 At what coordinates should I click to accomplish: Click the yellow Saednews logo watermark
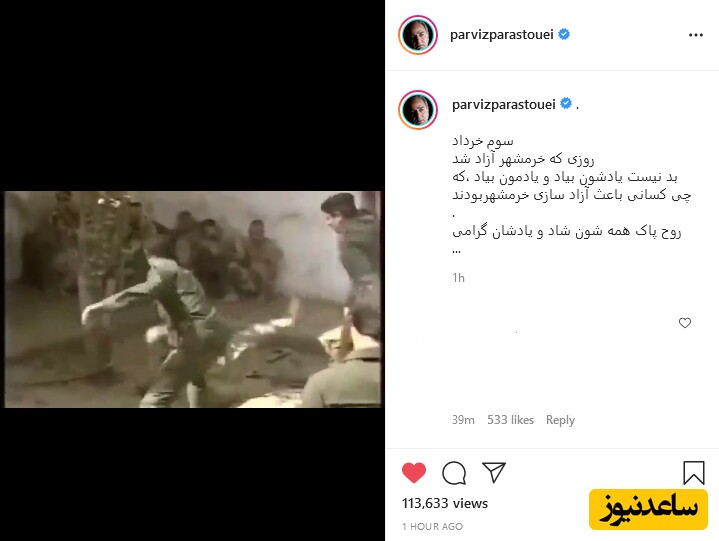(648, 509)
